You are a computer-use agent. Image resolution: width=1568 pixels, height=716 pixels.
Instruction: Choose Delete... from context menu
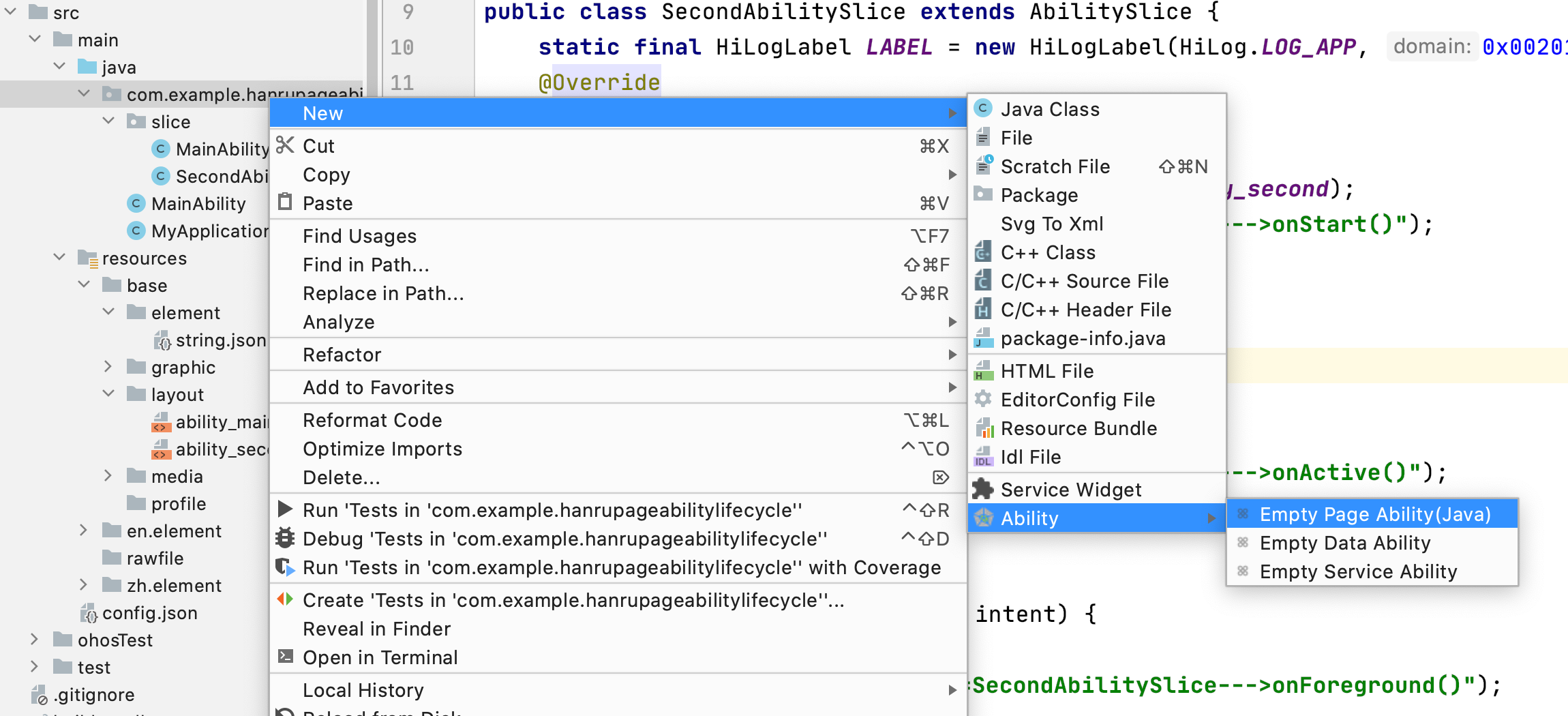[618, 477]
